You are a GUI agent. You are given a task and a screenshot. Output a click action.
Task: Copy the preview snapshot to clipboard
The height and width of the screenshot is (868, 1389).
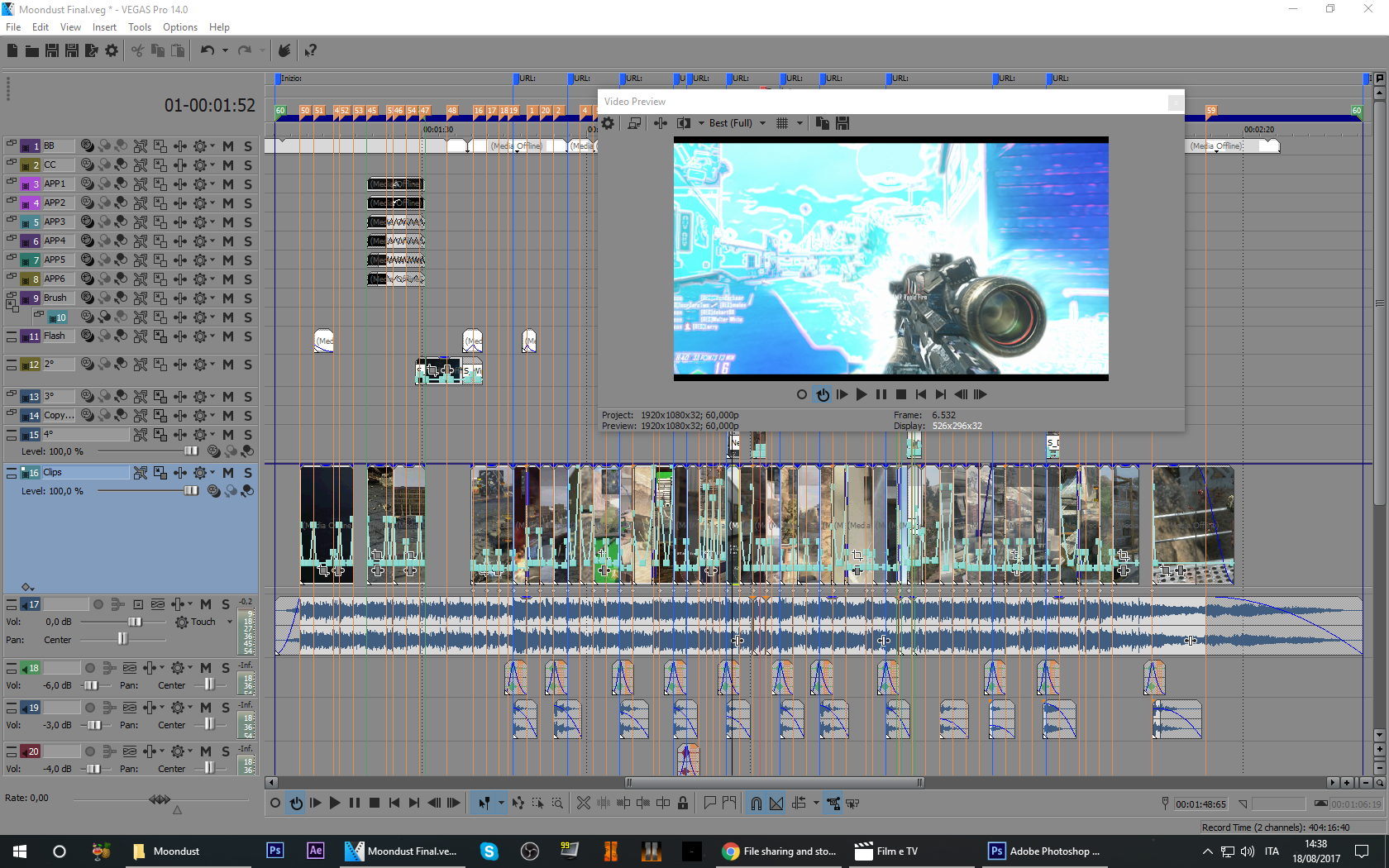pyautogui.click(x=823, y=123)
